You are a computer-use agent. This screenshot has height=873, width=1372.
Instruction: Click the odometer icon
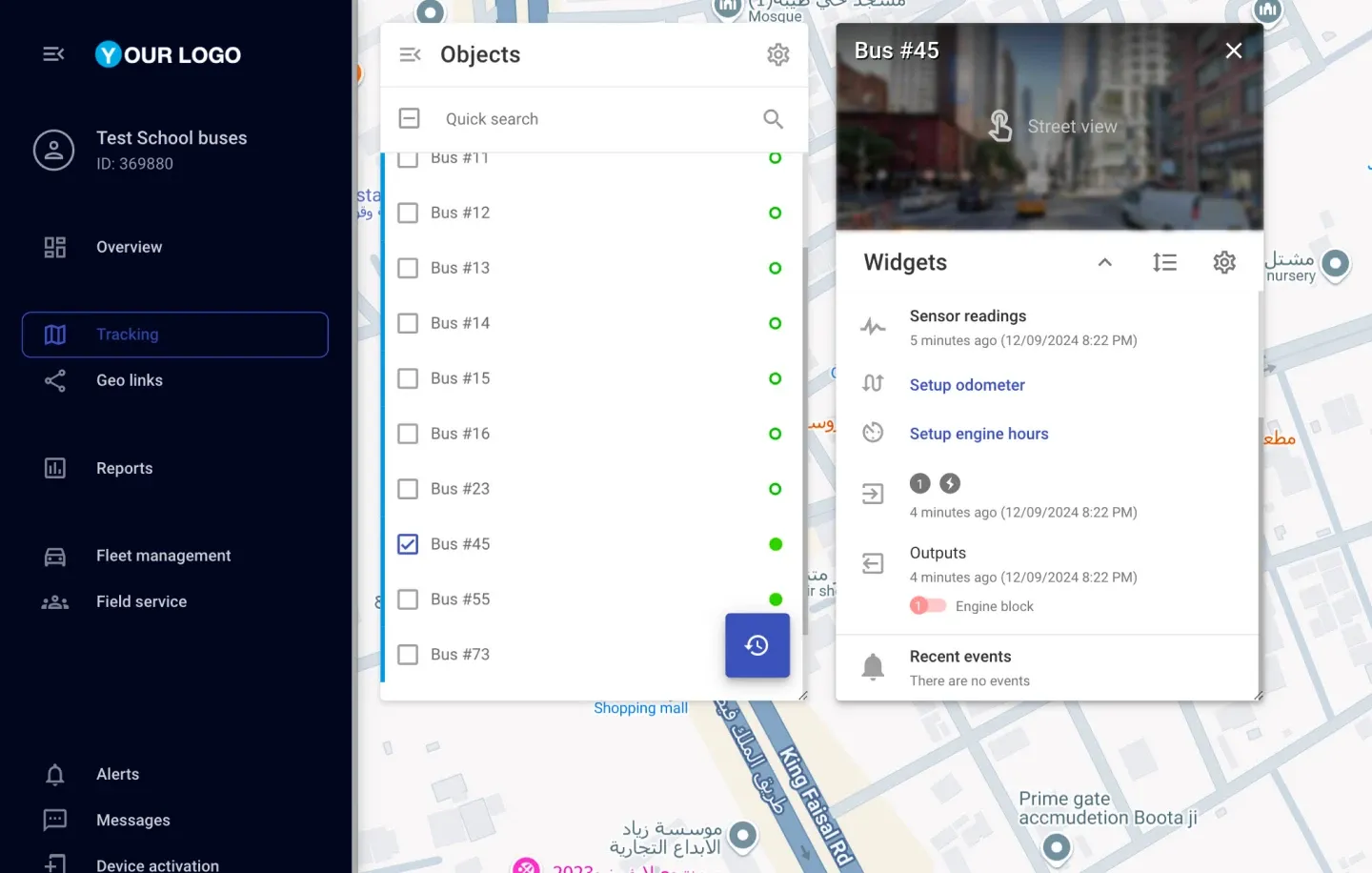pos(873,383)
